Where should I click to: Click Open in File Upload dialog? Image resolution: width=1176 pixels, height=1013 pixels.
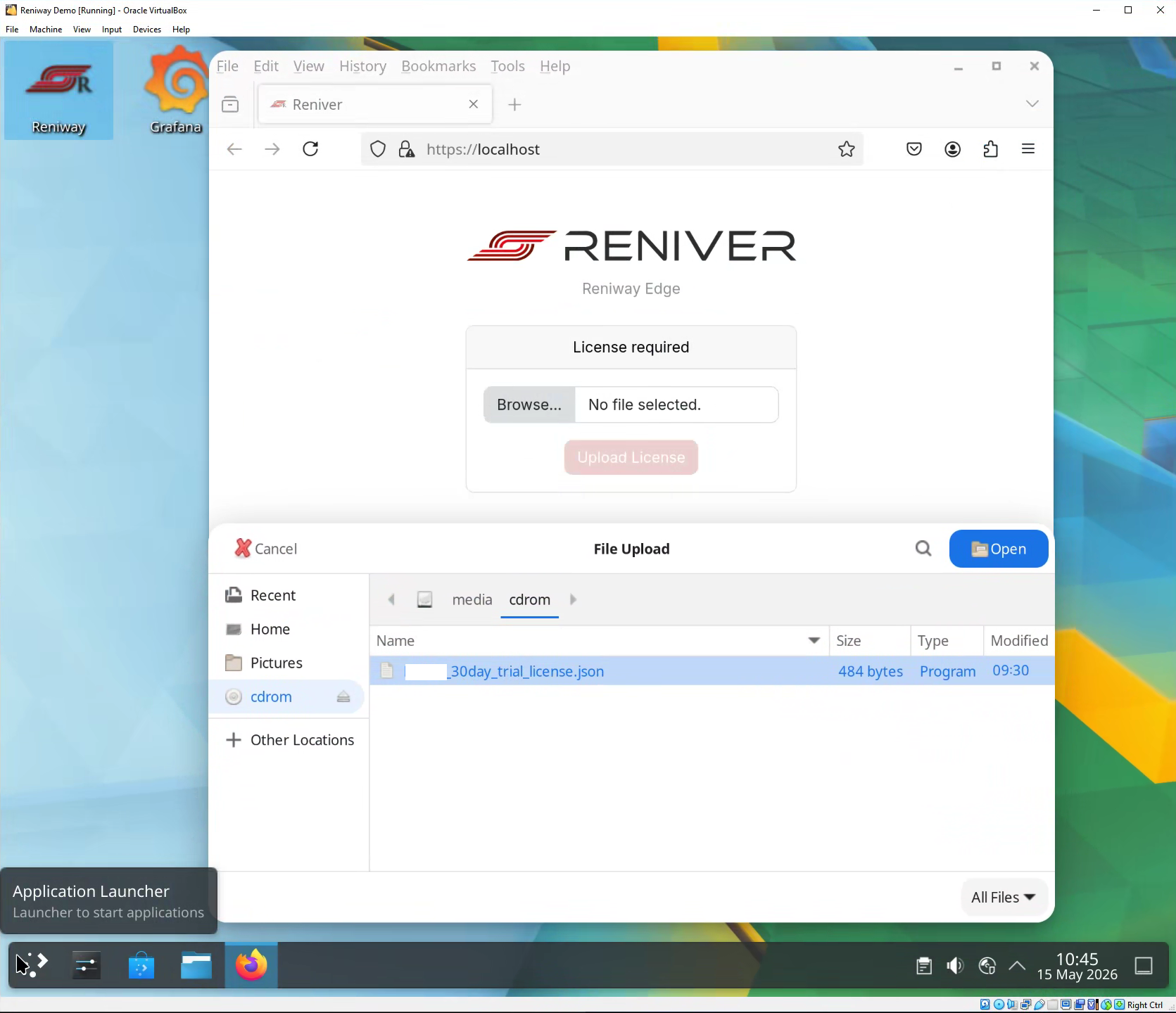pos(999,549)
